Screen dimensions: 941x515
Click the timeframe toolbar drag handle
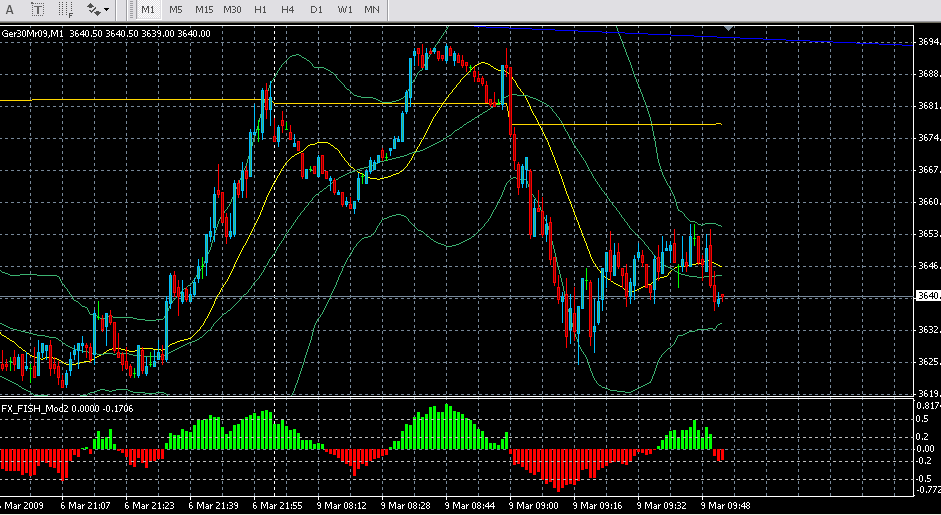coord(132,9)
